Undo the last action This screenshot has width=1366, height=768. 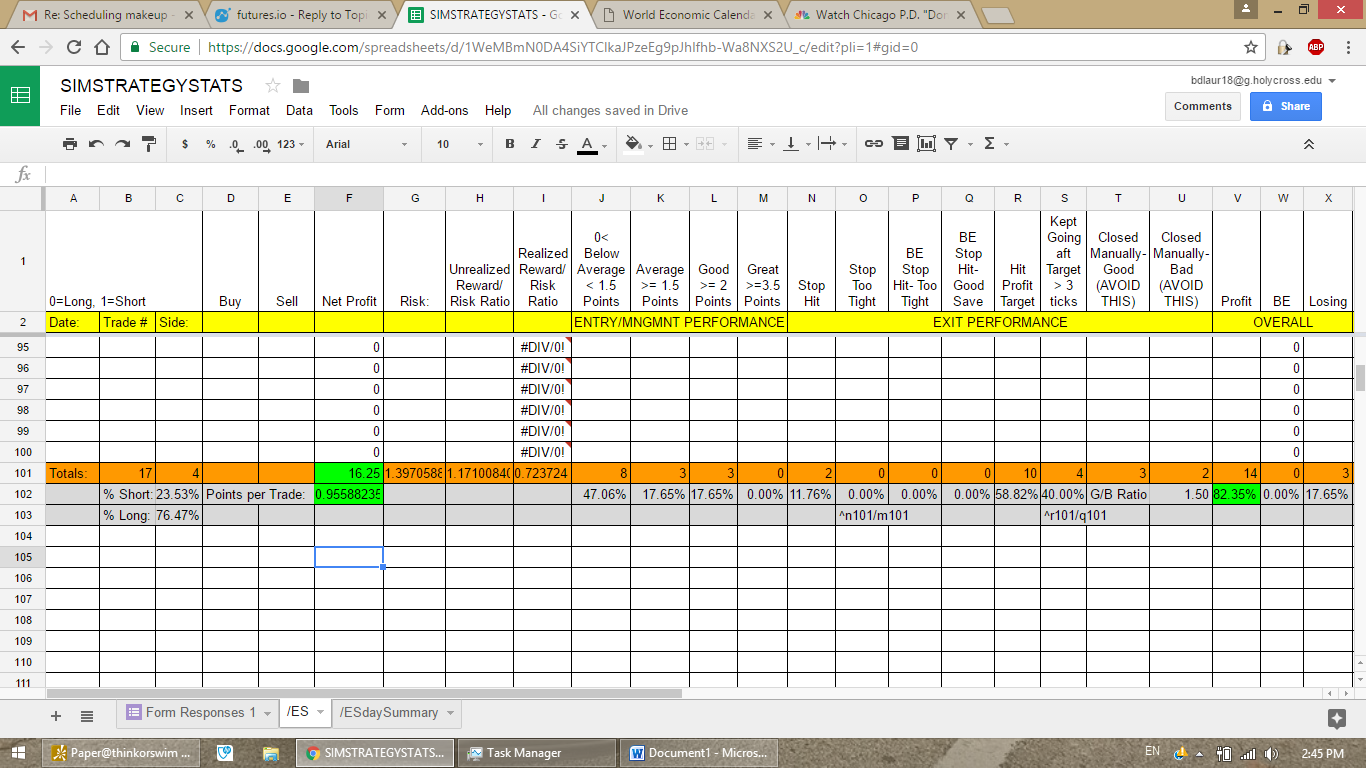(x=96, y=144)
